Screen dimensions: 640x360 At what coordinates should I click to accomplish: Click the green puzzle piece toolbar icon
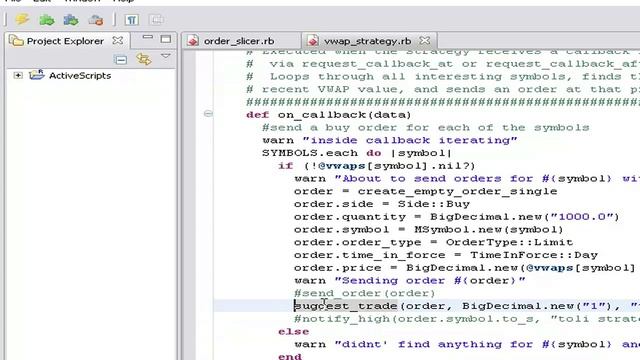tap(47, 20)
